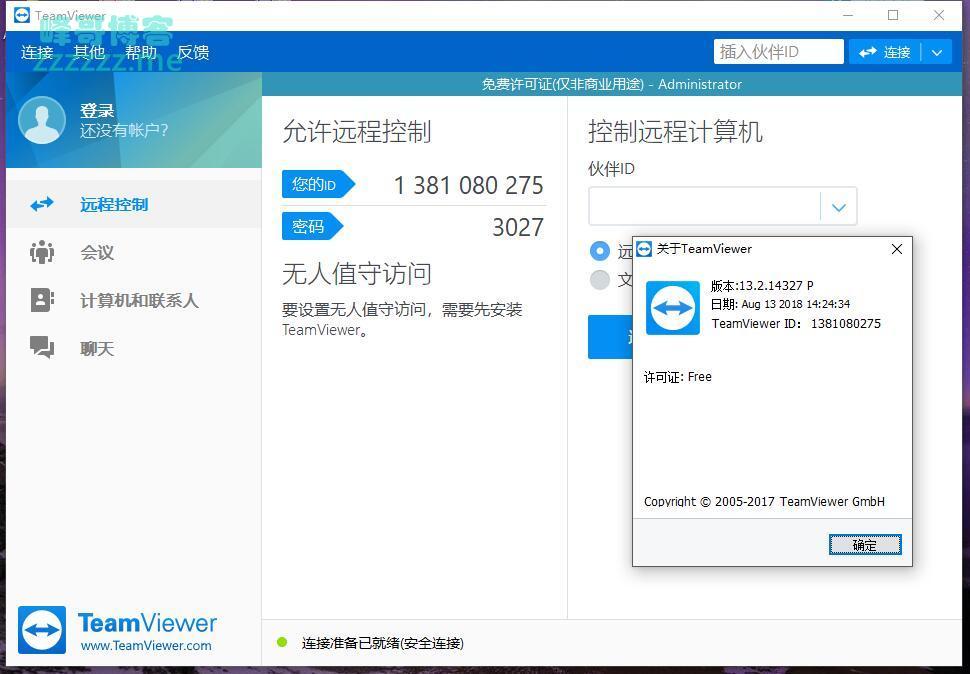Click the TeamViewer logo in About dialog

[x=672, y=308]
